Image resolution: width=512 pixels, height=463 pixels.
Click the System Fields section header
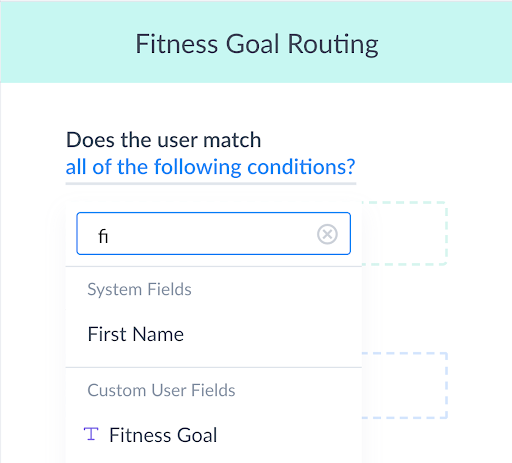pyautogui.click(x=139, y=289)
